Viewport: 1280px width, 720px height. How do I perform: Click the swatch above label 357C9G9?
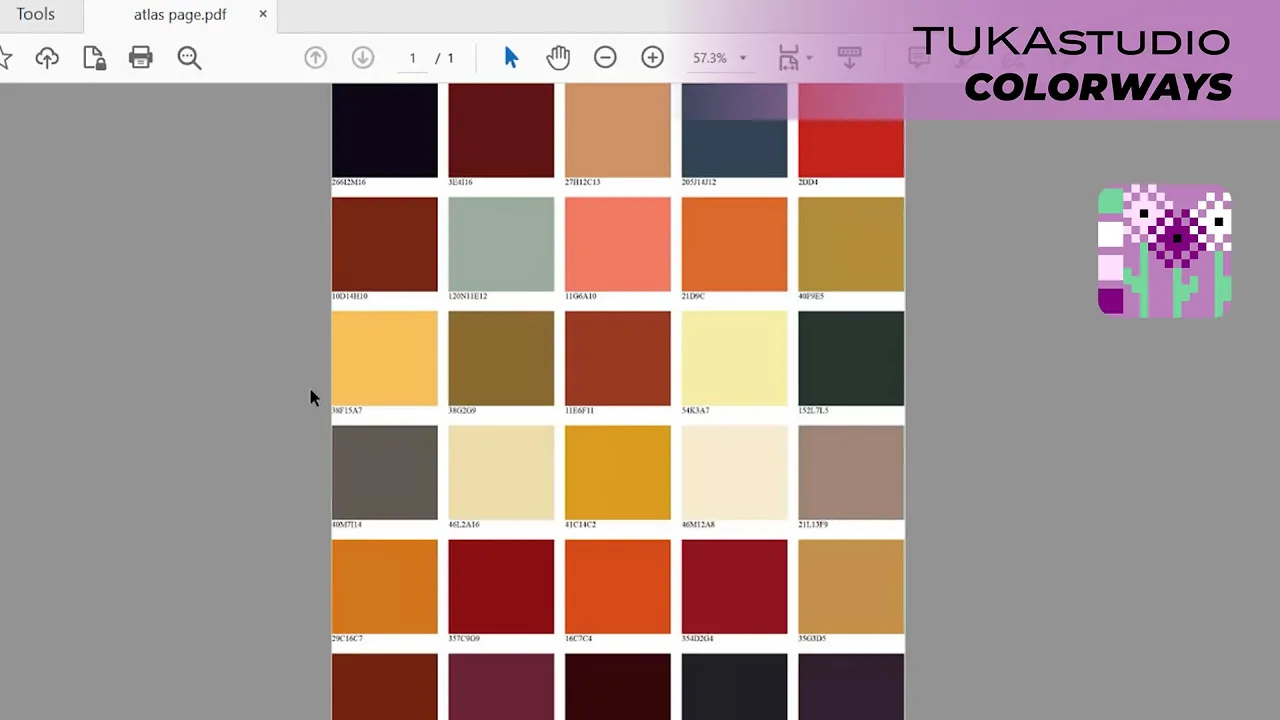pyautogui.click(x=501, y=586)
